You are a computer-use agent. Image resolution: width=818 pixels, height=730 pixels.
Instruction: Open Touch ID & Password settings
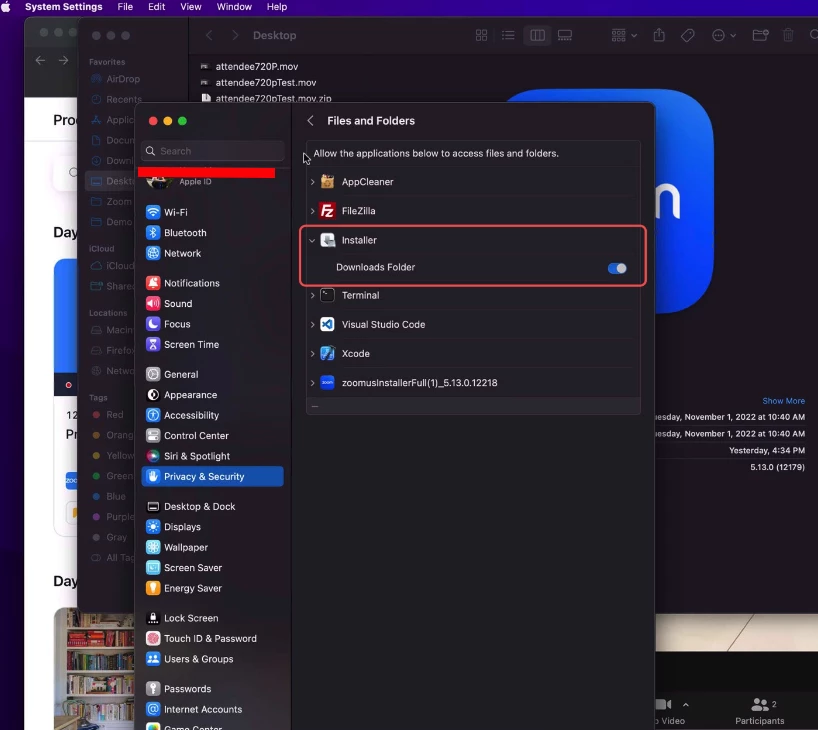pos(212,638)
